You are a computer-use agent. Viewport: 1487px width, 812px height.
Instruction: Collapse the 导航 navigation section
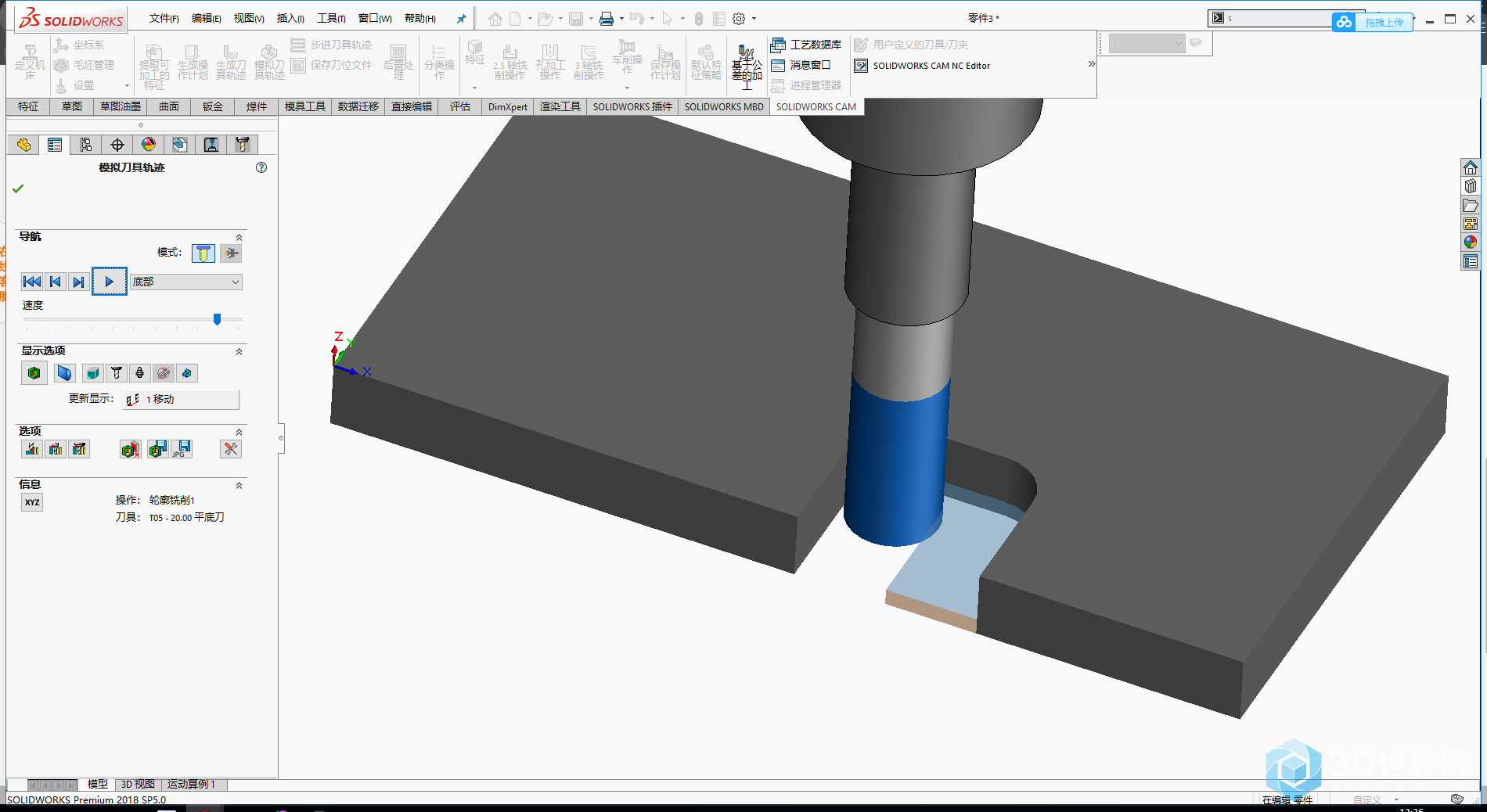239,237
